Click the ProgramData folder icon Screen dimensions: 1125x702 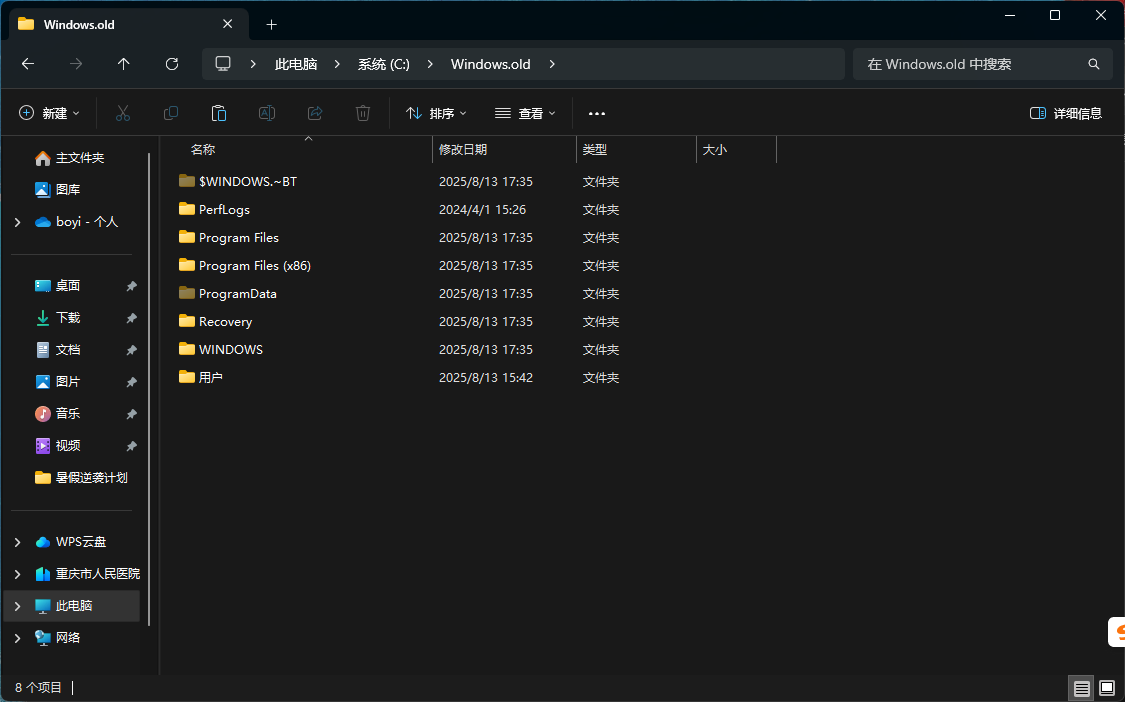(187, 293)
